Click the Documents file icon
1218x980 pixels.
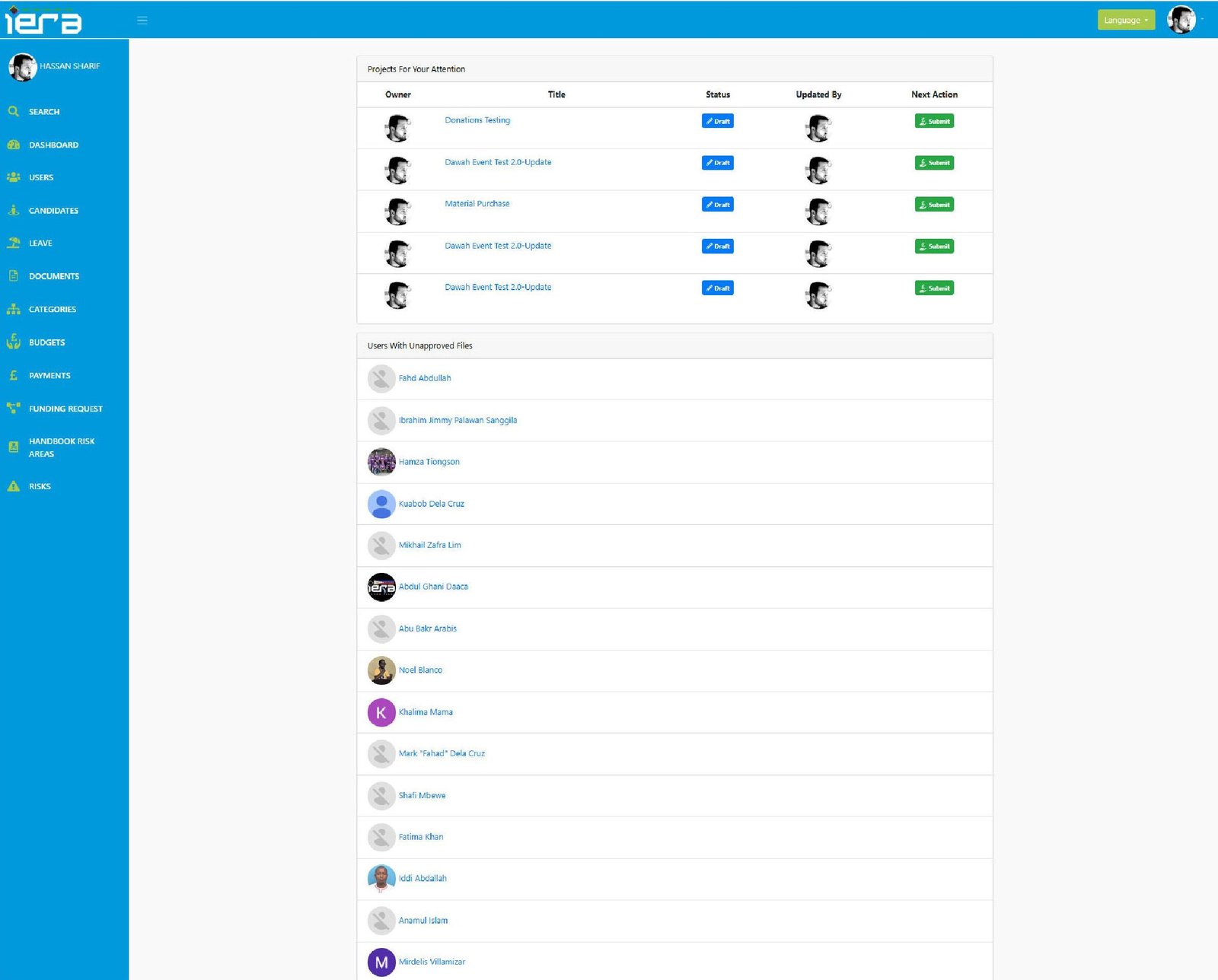click(14, 275)
